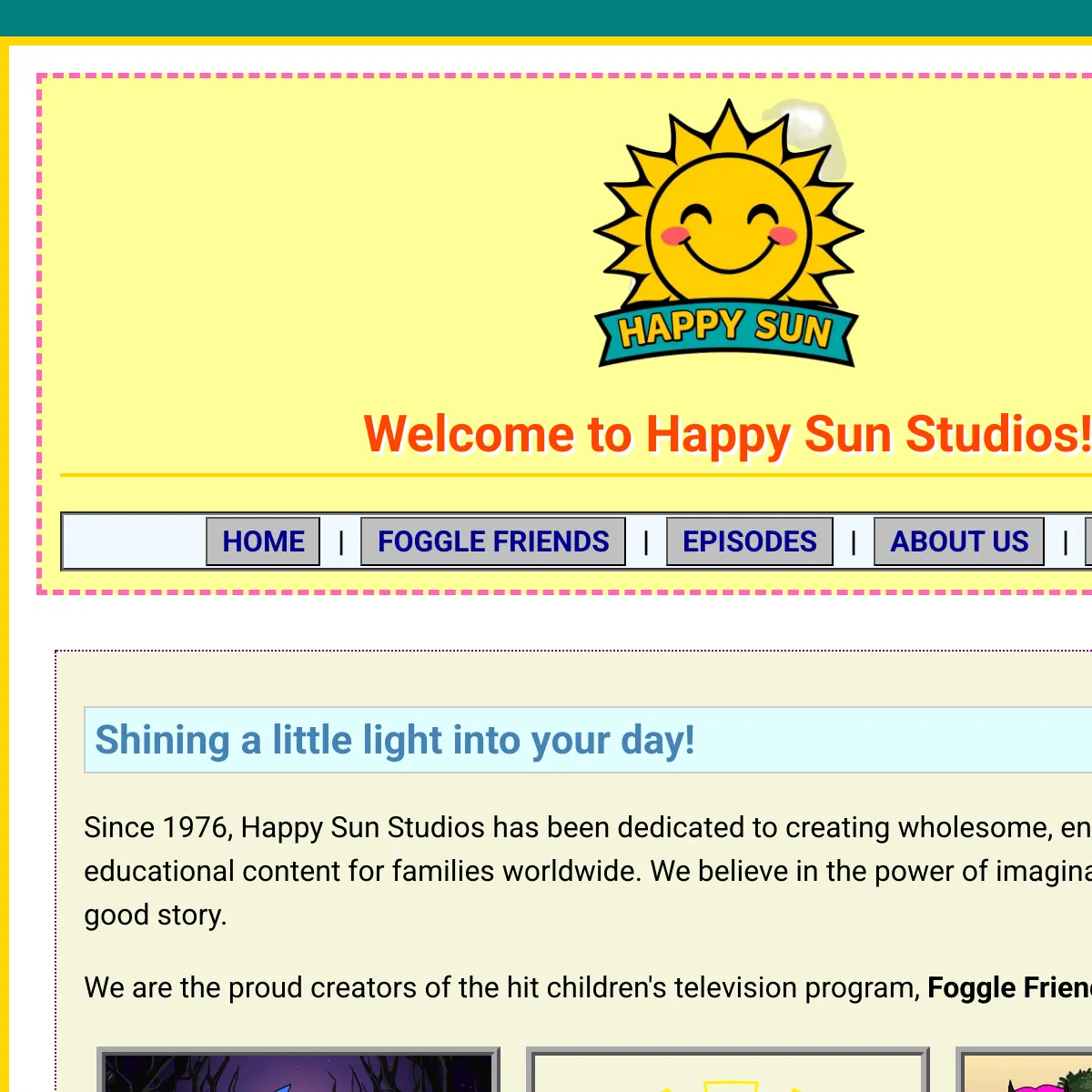Click the Welcome to Happy Sun Studios heading
Viewport: 1092px width, 1092px height.
click(x=727, y=434)
